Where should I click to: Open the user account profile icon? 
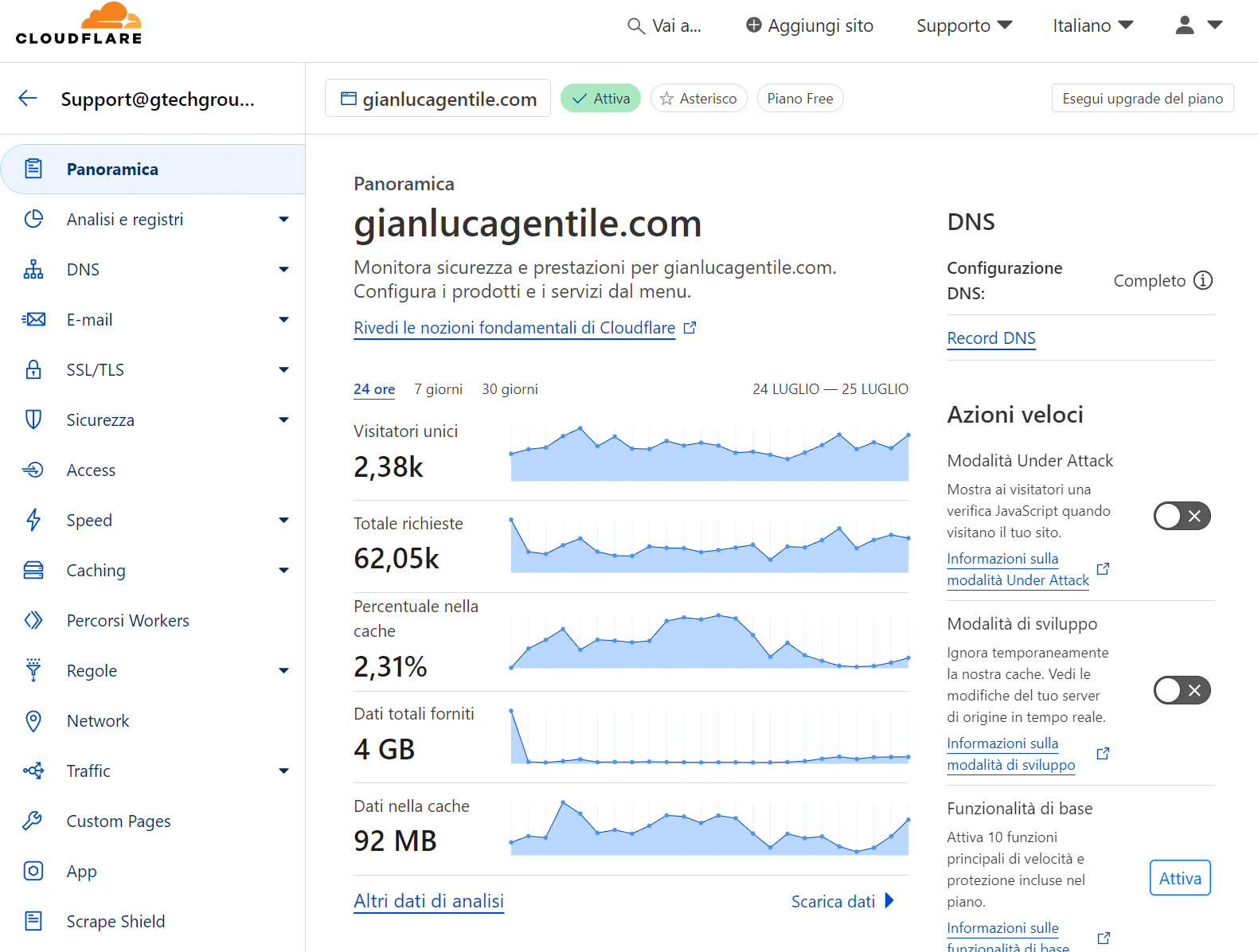pos(1185,25)
